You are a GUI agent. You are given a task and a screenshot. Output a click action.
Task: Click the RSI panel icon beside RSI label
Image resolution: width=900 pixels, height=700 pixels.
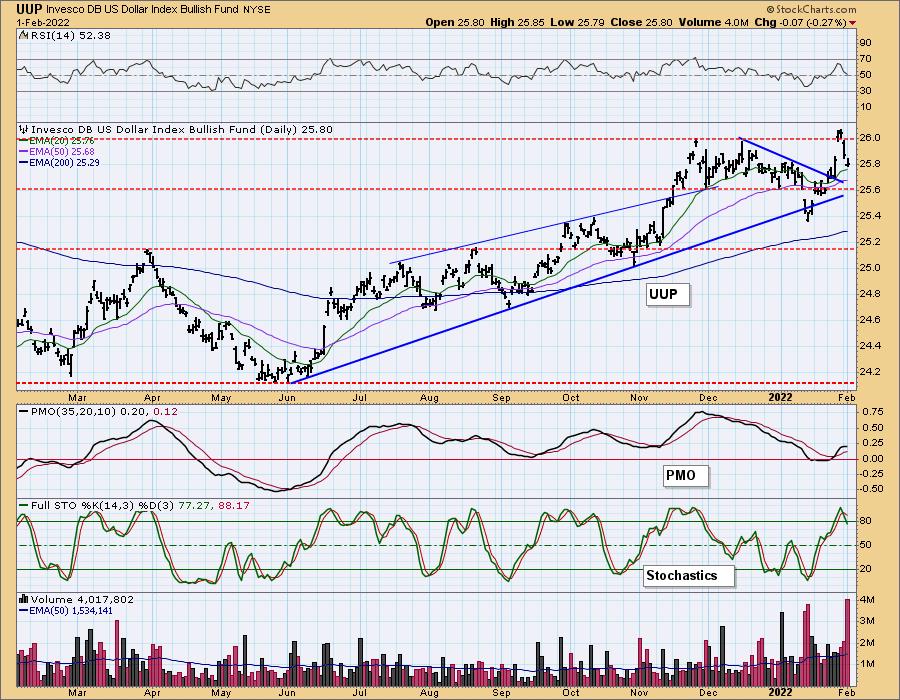click(24, 35)
